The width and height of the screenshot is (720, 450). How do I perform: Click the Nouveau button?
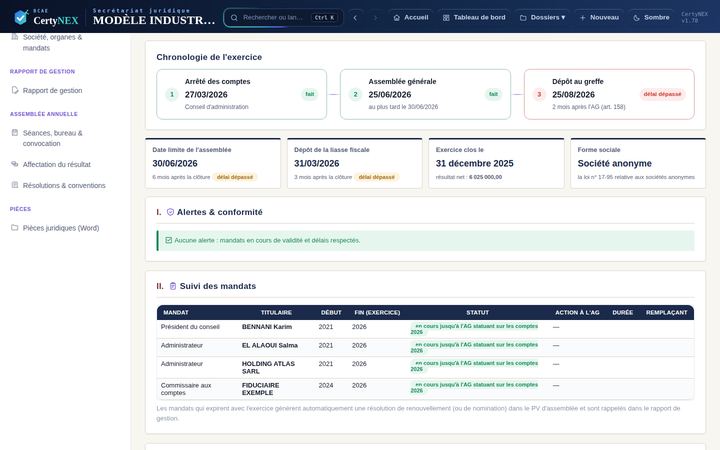coord(599,17)
